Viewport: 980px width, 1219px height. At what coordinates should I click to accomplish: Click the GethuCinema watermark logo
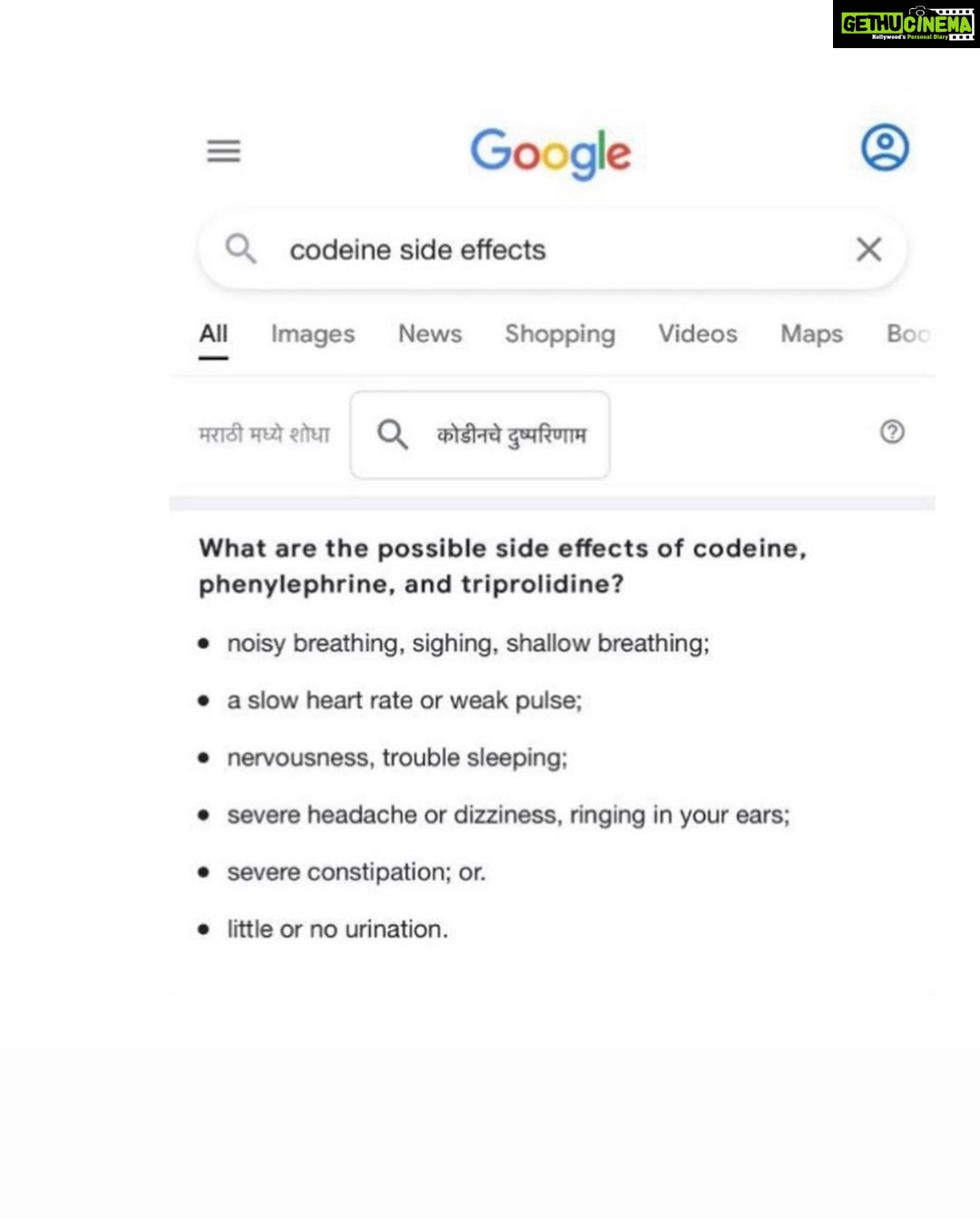[x=906, y=25]
